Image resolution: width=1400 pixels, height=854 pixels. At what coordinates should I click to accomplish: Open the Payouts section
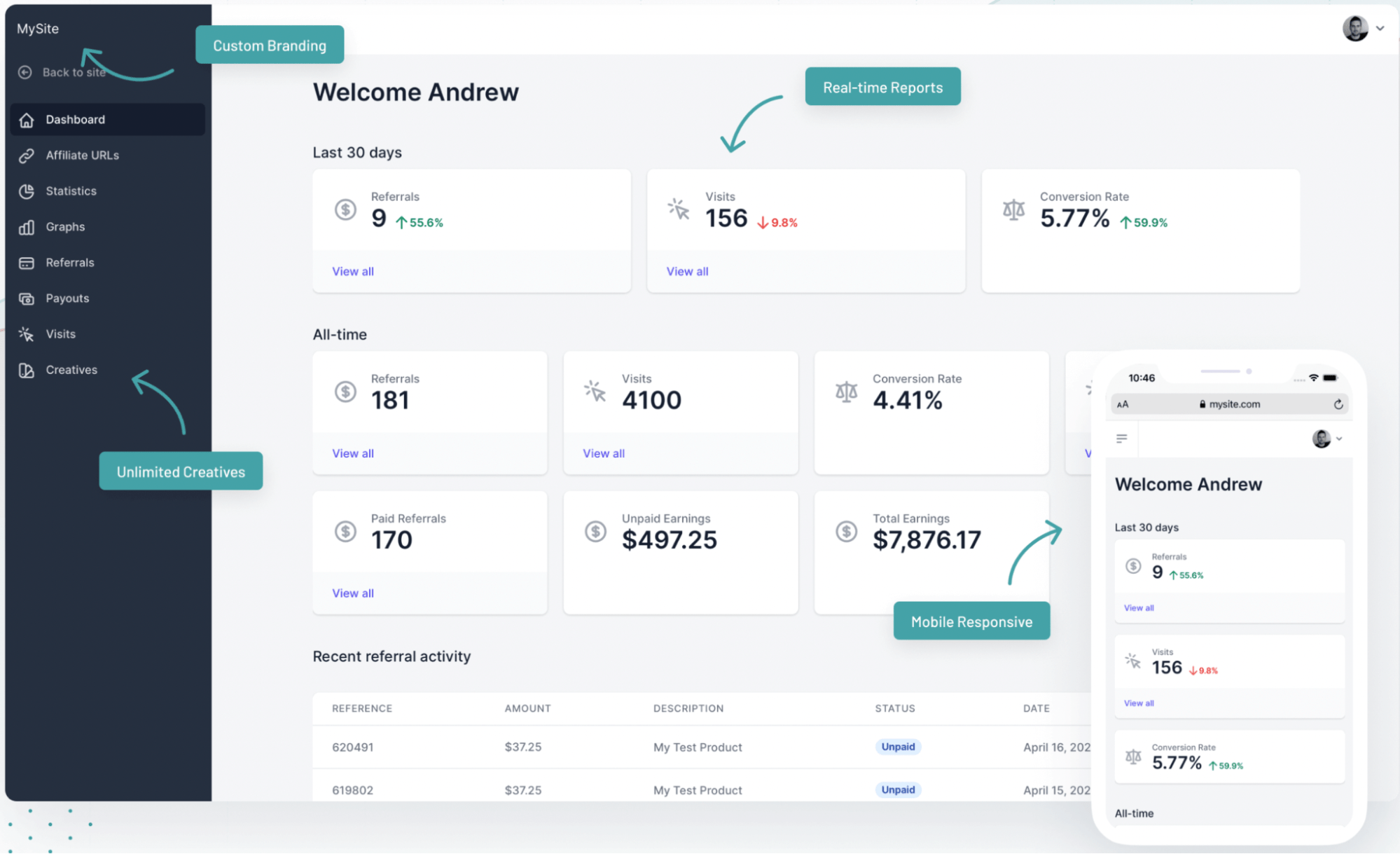[67, 298]
